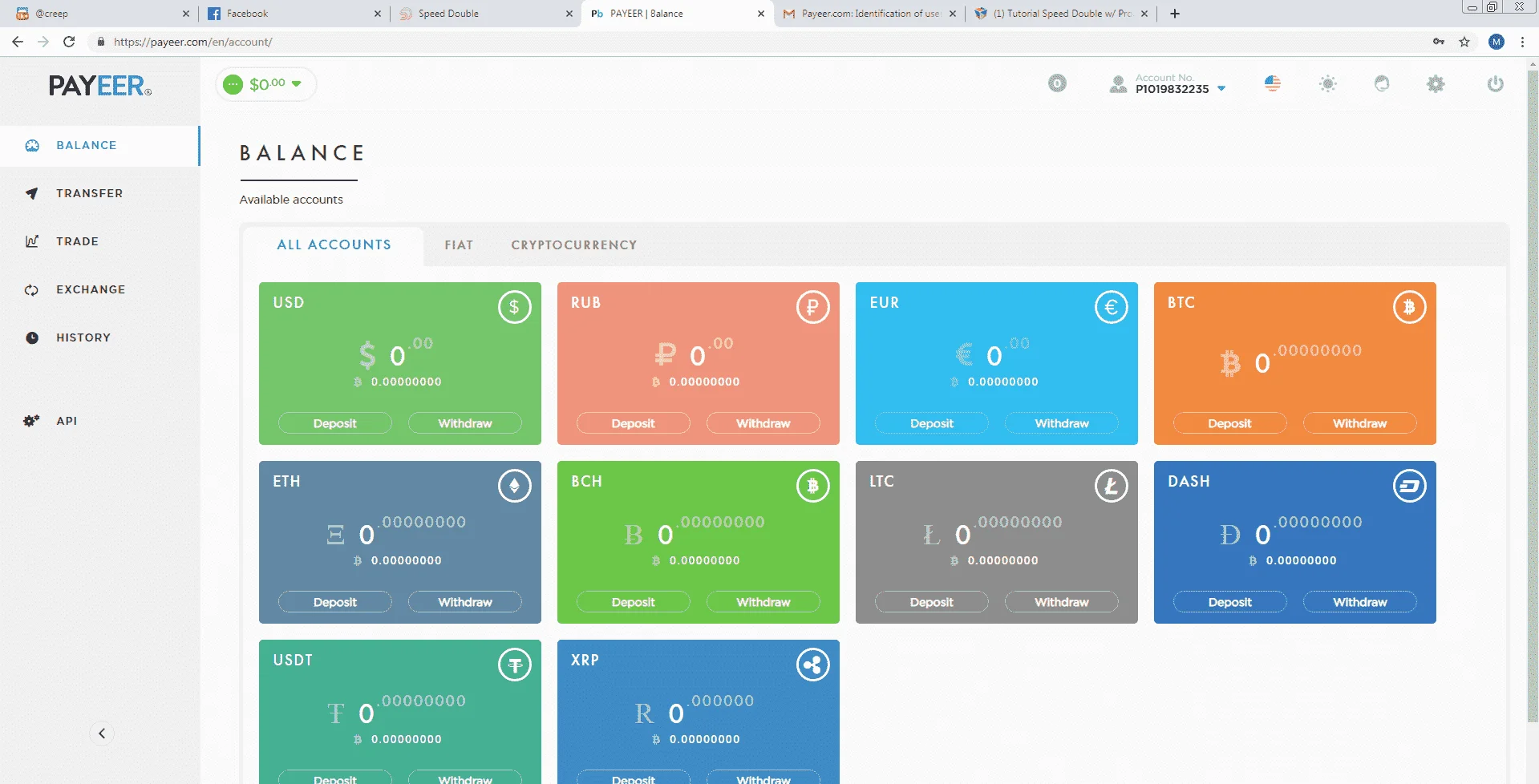1539x784 pixels.
Task: Click the Trade chart icon
Action: 32,241
